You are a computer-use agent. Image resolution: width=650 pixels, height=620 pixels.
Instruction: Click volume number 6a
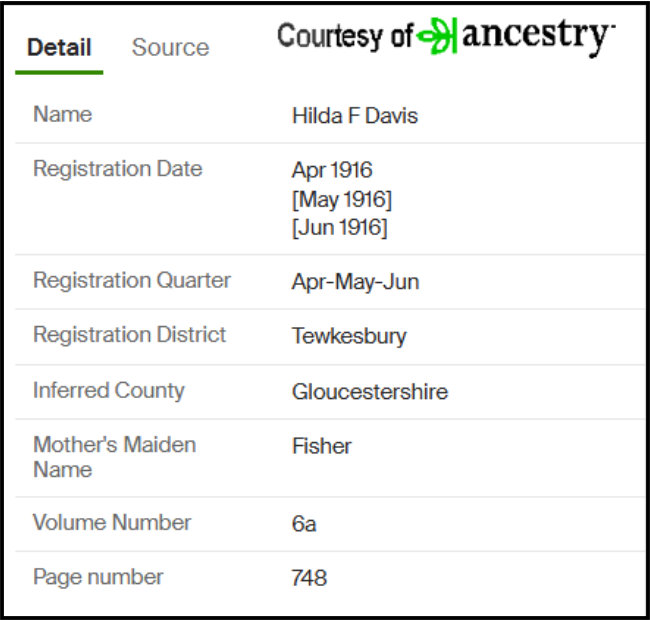coord(304,524)
